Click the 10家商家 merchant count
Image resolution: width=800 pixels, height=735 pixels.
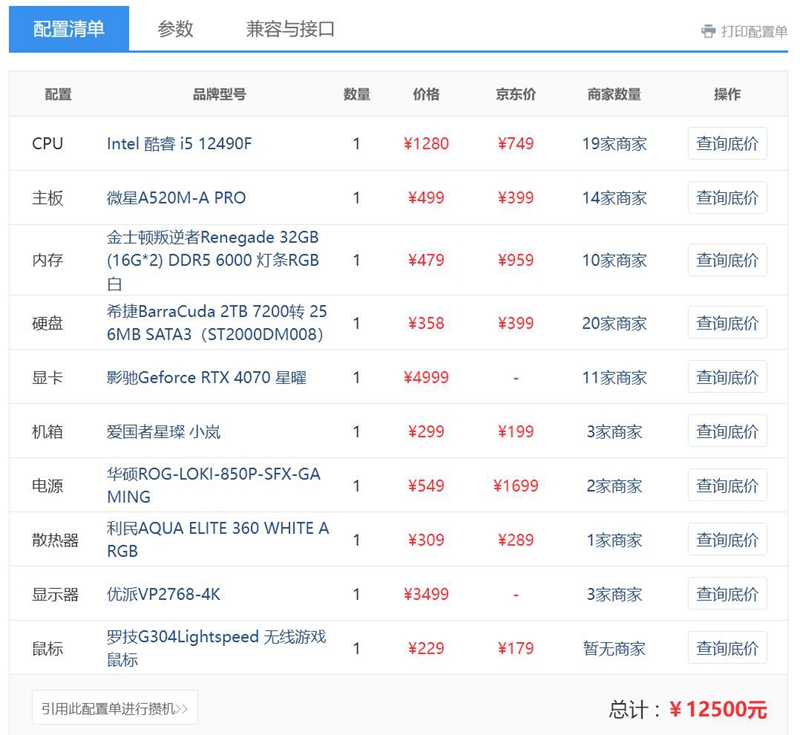614,260
